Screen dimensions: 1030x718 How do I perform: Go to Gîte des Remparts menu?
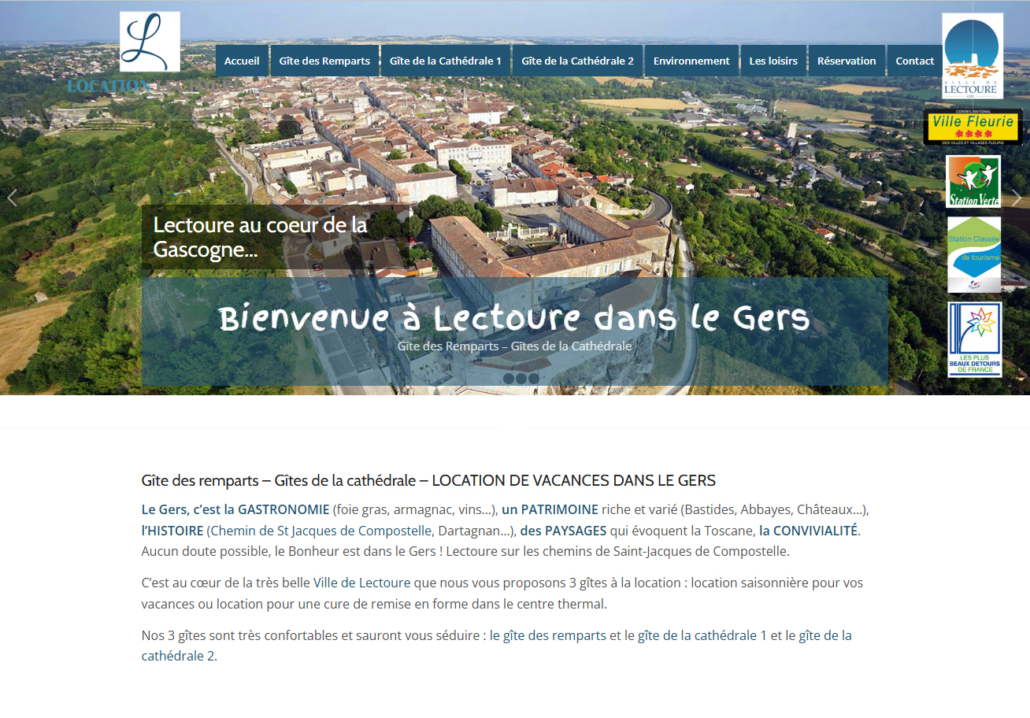[x=324, y=61]
